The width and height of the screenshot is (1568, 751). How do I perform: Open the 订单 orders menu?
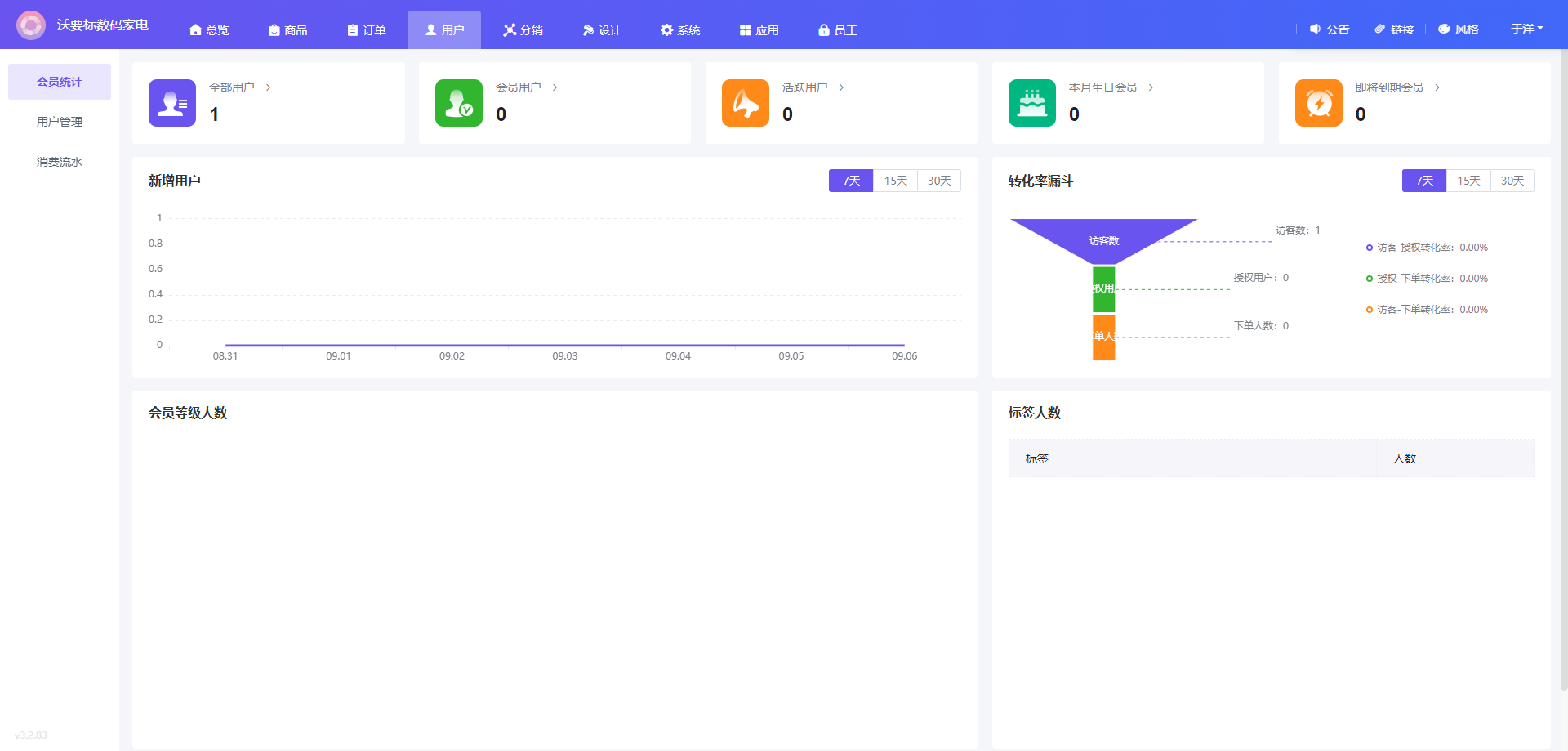click(366, 30)
